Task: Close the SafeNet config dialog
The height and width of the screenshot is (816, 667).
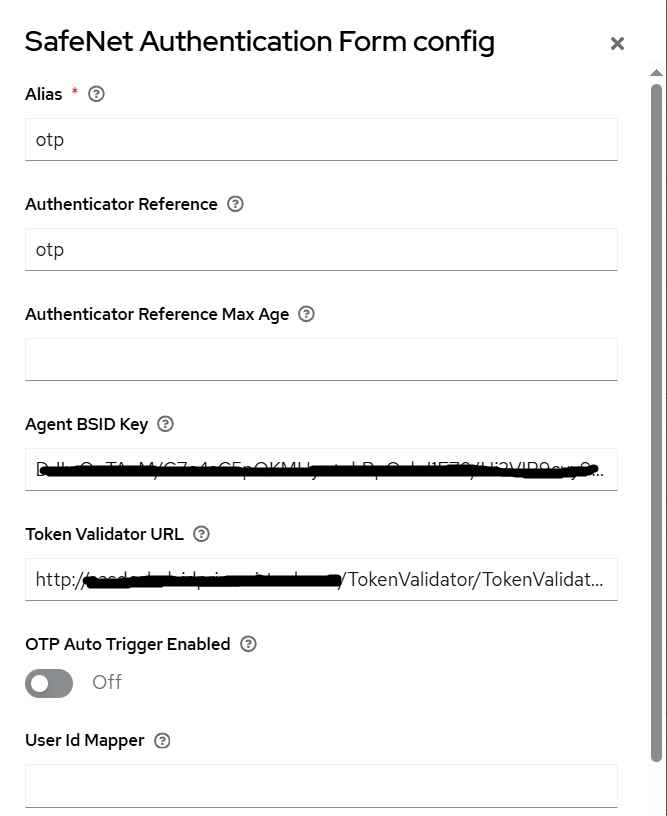Action: 617,43
